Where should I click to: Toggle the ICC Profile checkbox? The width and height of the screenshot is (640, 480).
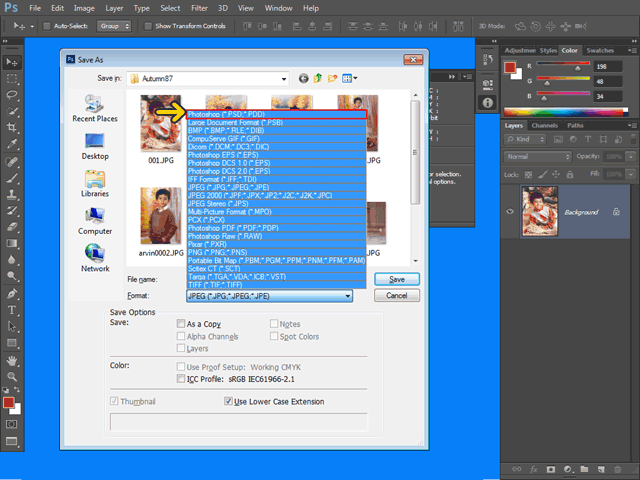[x=180, y=379]
